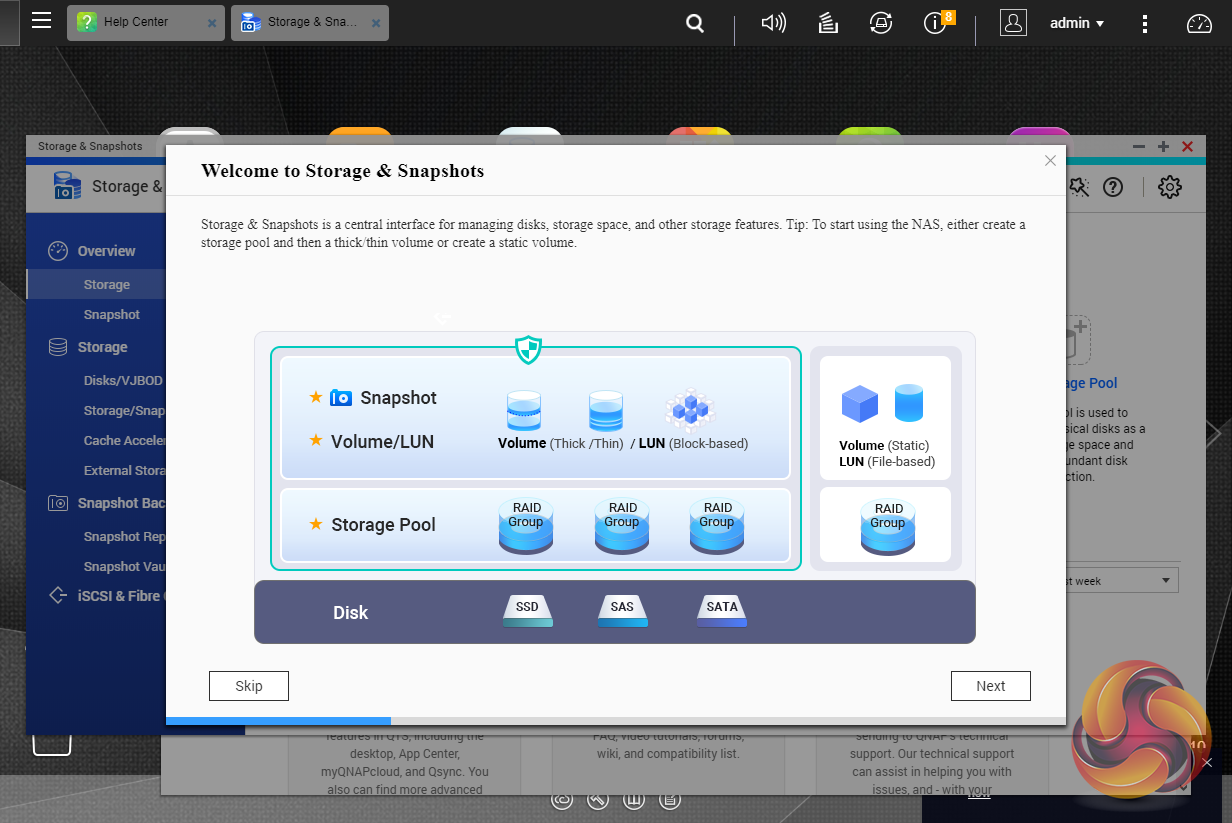Select Overview in the sidebar
This screenshot has height=823, width=1232.
[106, 251]
